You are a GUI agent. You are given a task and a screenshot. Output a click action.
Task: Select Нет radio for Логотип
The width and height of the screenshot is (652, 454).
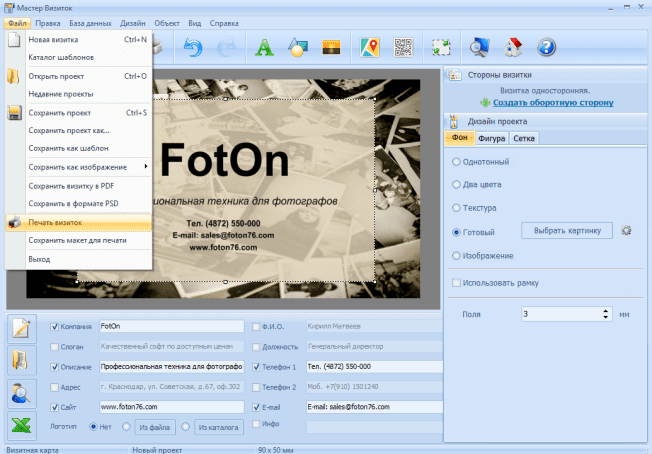[x=93, y=427]
